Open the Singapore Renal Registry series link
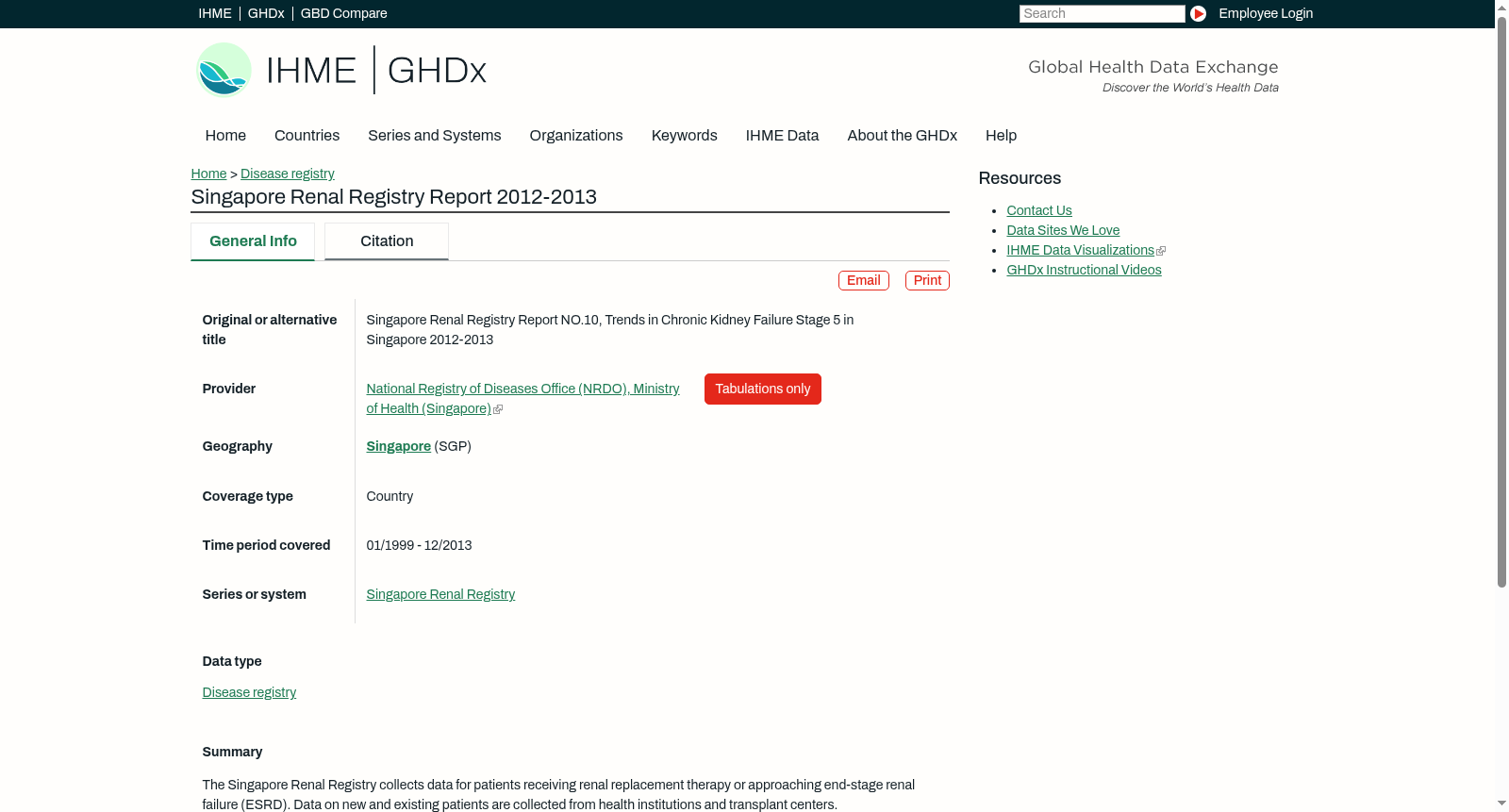1509x812 pixels. point(440,594)
